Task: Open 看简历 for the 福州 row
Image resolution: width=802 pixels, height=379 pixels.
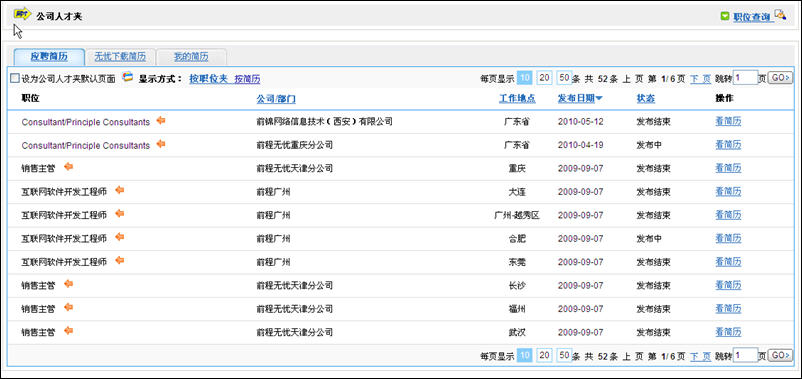Action: tap(728, 309)
